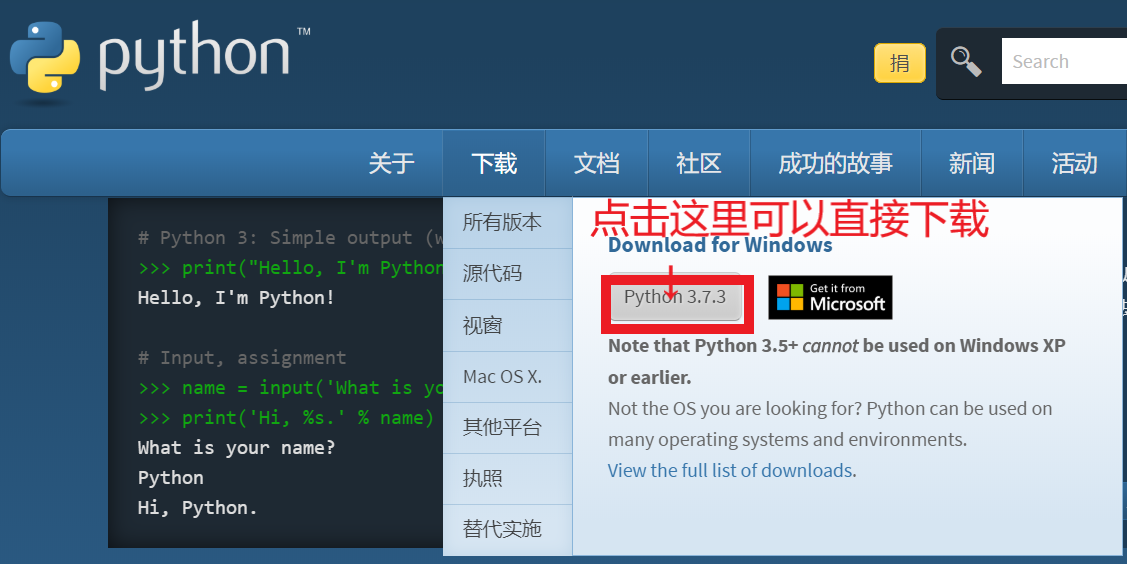Screen dimensions: 1127x564
Task: Click the comment # Input, assignment
Action: [242, 358]
